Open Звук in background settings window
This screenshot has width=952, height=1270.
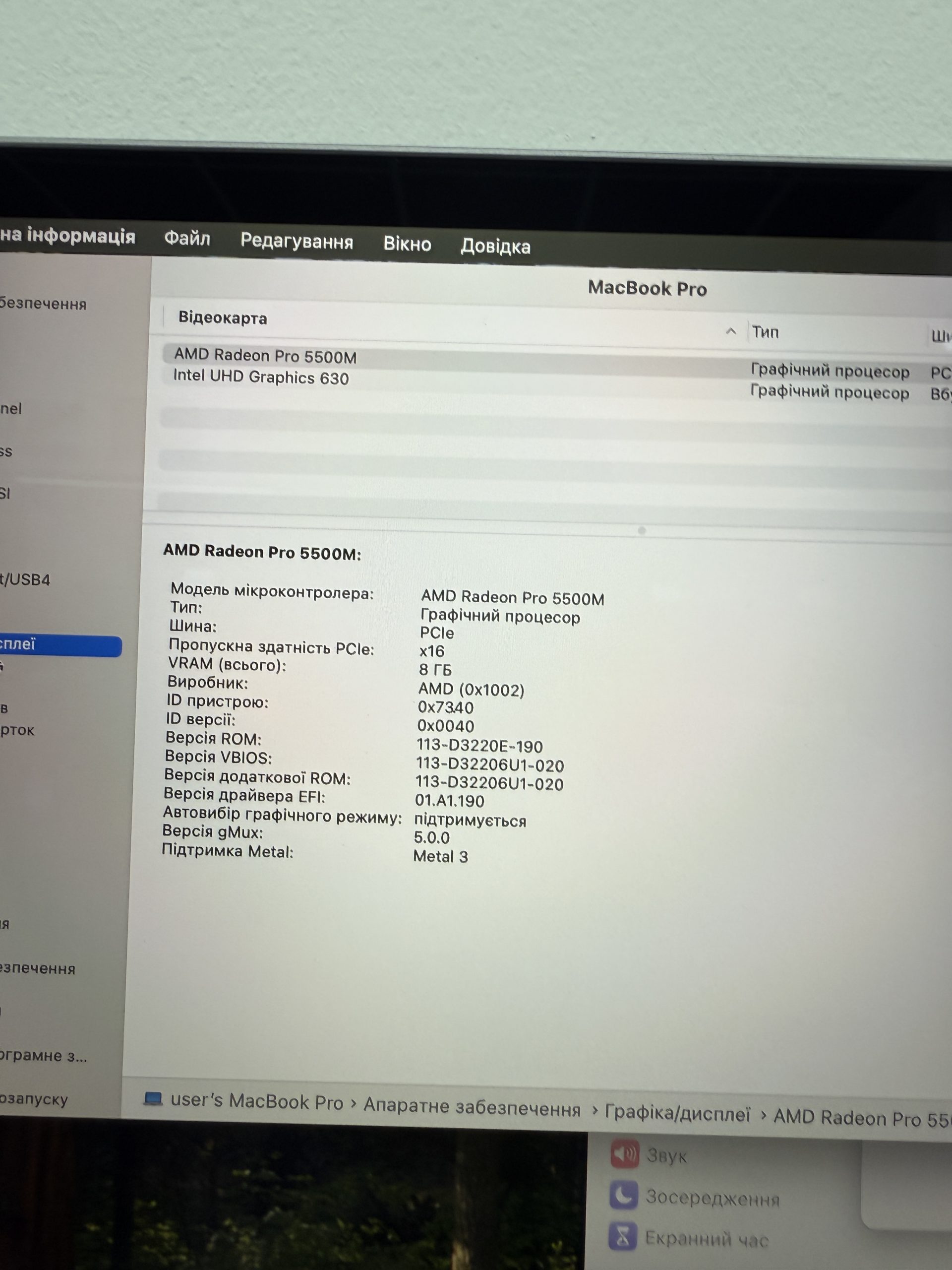(x=666, y=1155)
